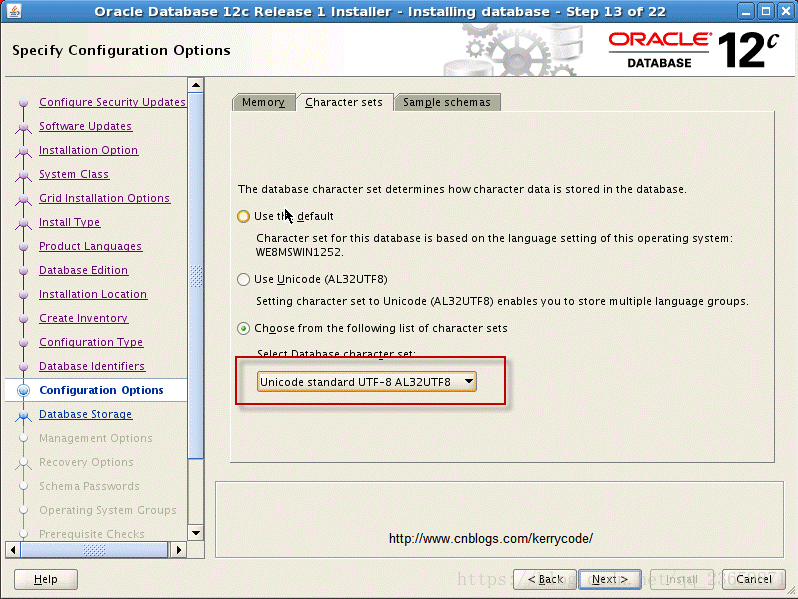Click Prerequisite Checks step label
The image size is (798, 599).
click(x=92, y=534)
